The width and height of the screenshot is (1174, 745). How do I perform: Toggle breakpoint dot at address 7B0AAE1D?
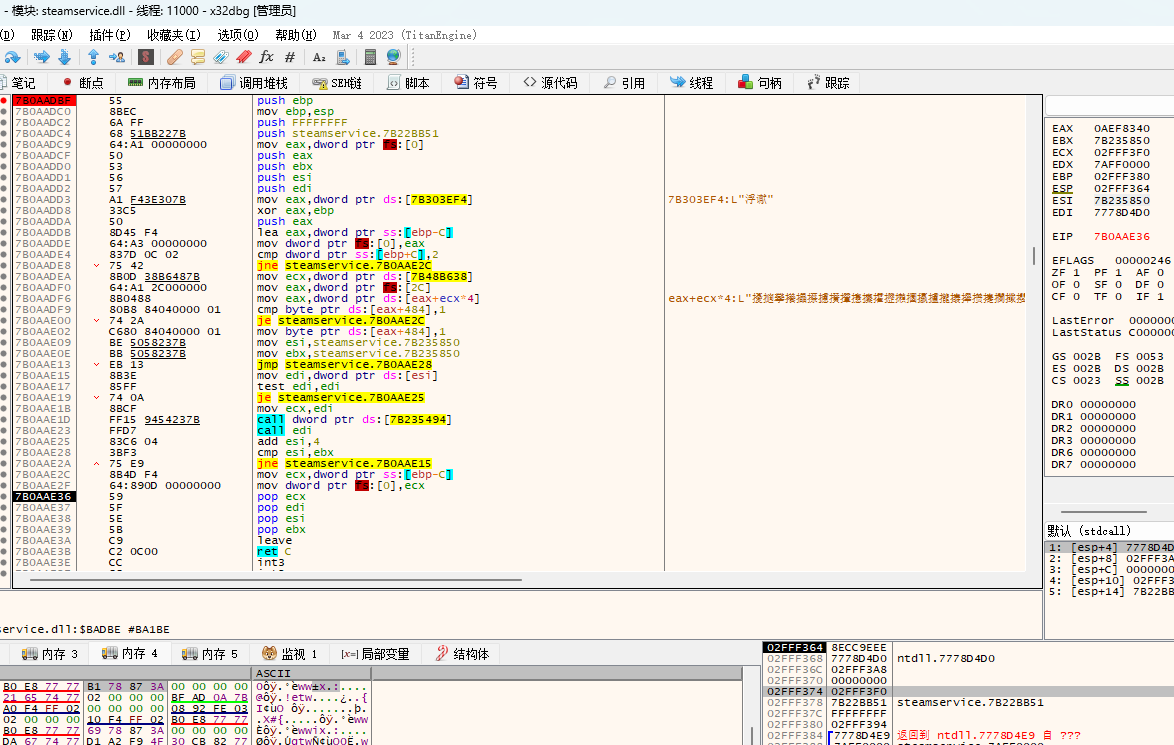4,419
